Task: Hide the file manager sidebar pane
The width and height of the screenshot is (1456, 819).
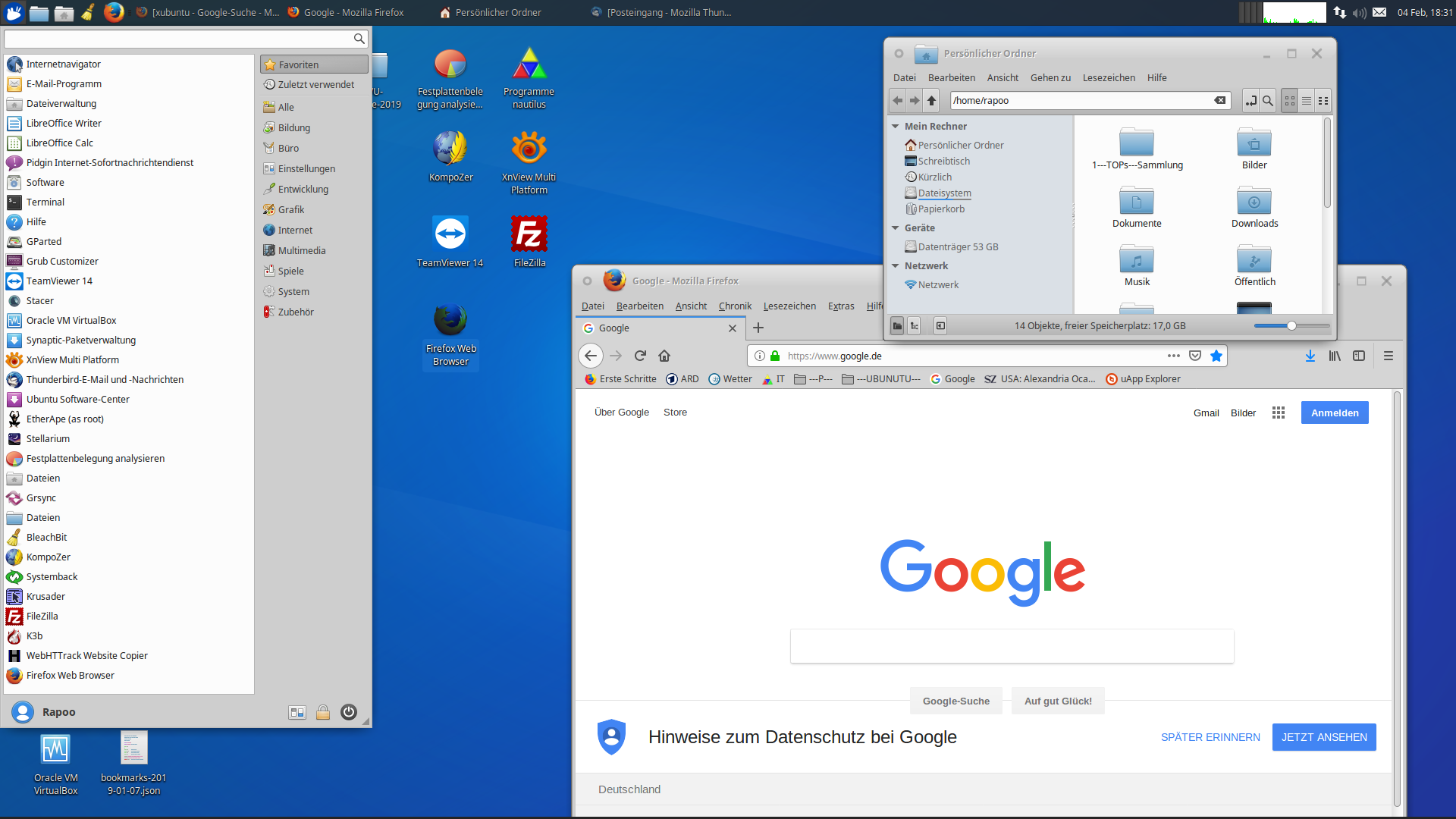Action: 940,326
